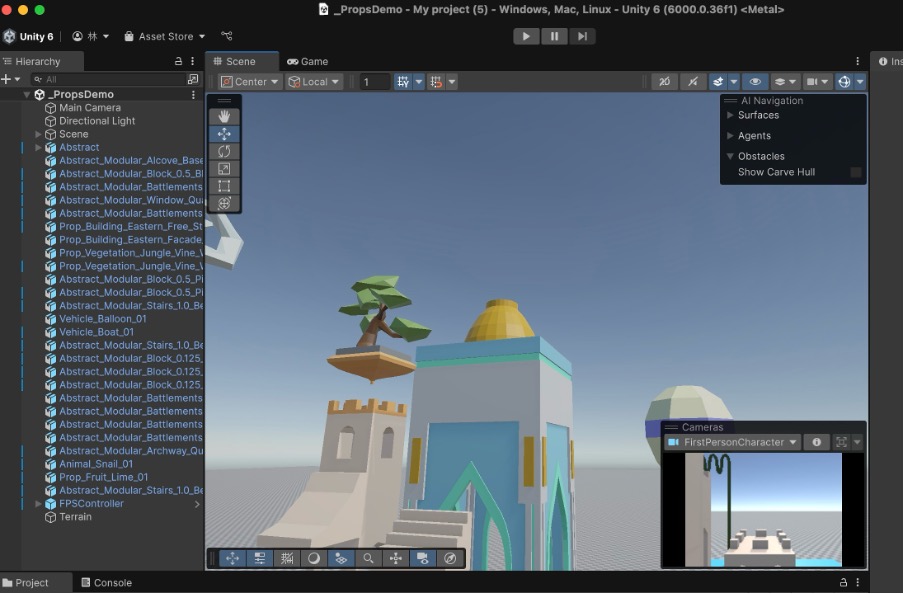This screenshot has width=904, height=594.
Task: Select Vehicle_Balloon_01 in the Hierarchy
Action: [102, 319]
